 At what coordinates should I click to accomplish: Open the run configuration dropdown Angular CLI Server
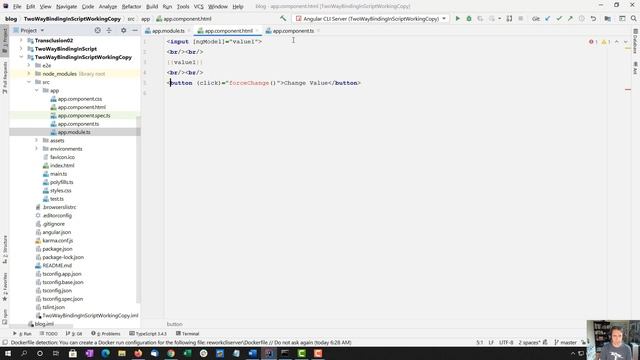point(371,19)
